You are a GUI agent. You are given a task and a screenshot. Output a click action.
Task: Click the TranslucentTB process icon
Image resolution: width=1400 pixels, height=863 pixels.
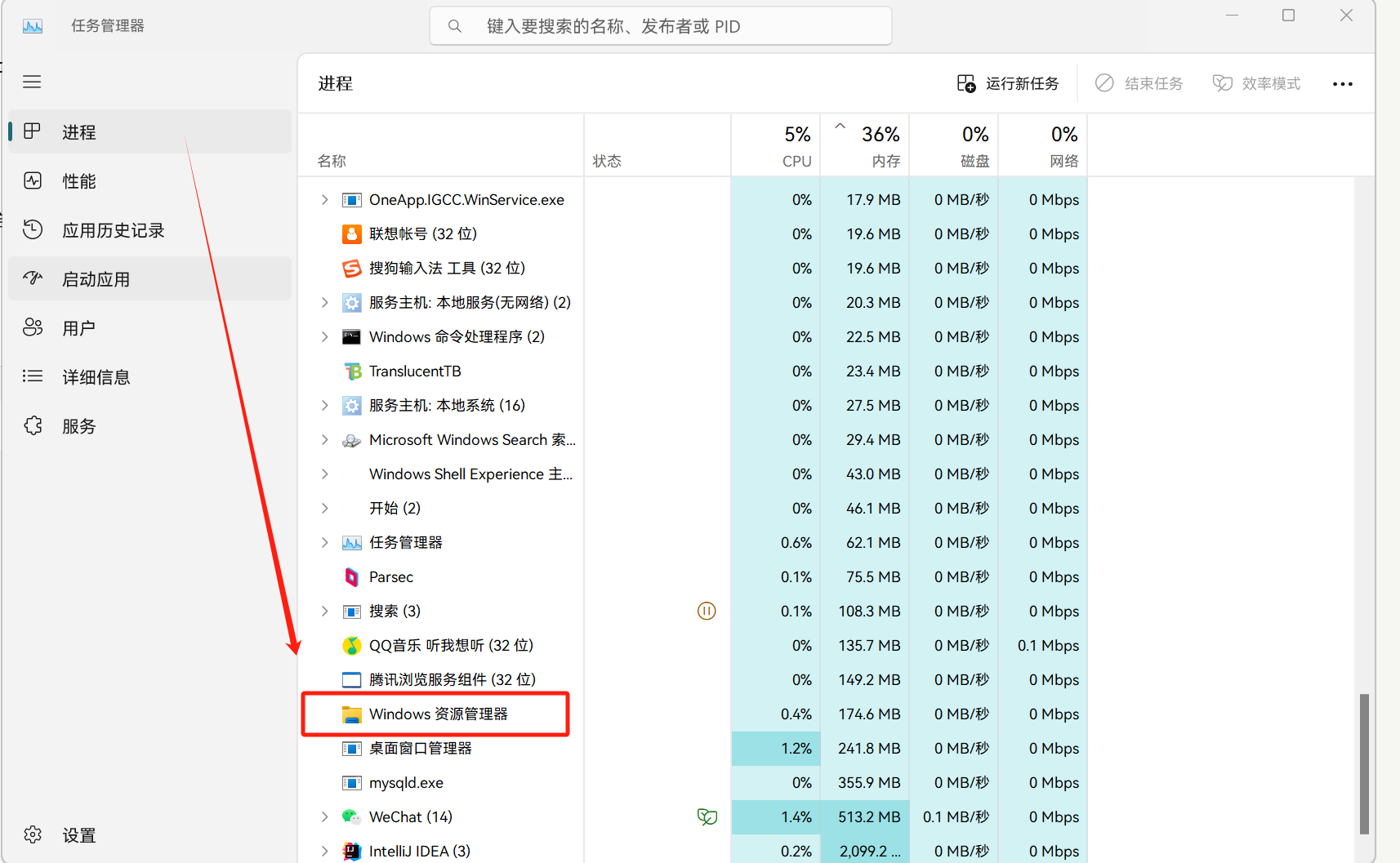tap(351, 371)
